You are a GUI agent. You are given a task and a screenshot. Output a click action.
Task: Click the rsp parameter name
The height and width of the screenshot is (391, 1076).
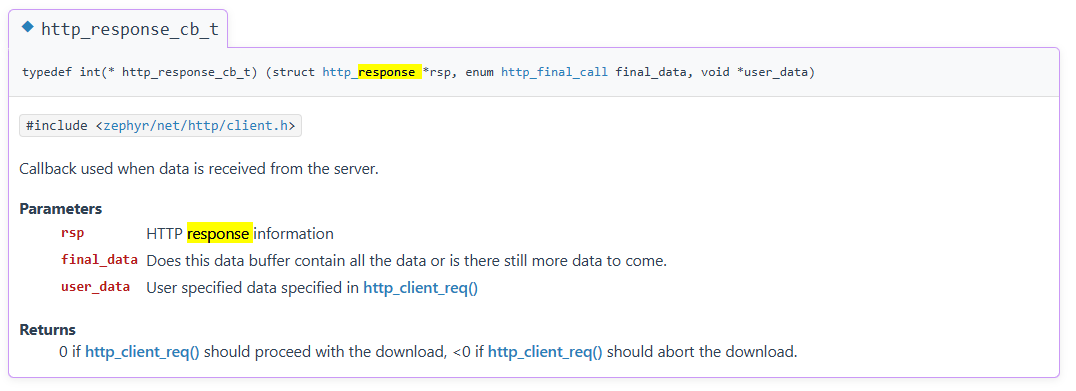[x=73, y=233]
